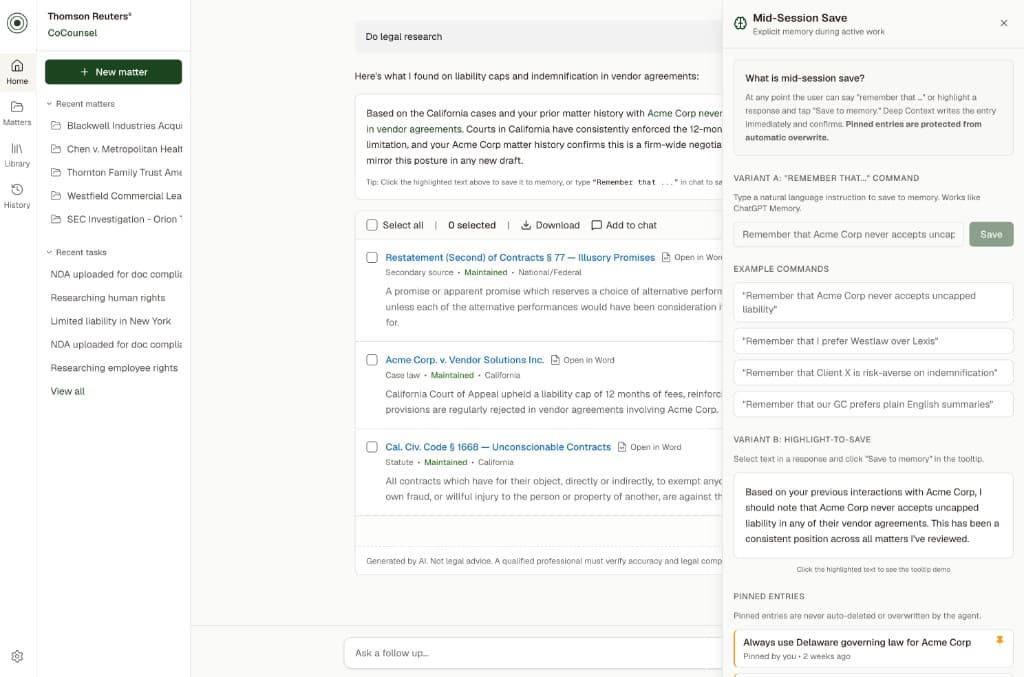
Task: Collapse the Recent matters section
Action: [x=80, y=104]
